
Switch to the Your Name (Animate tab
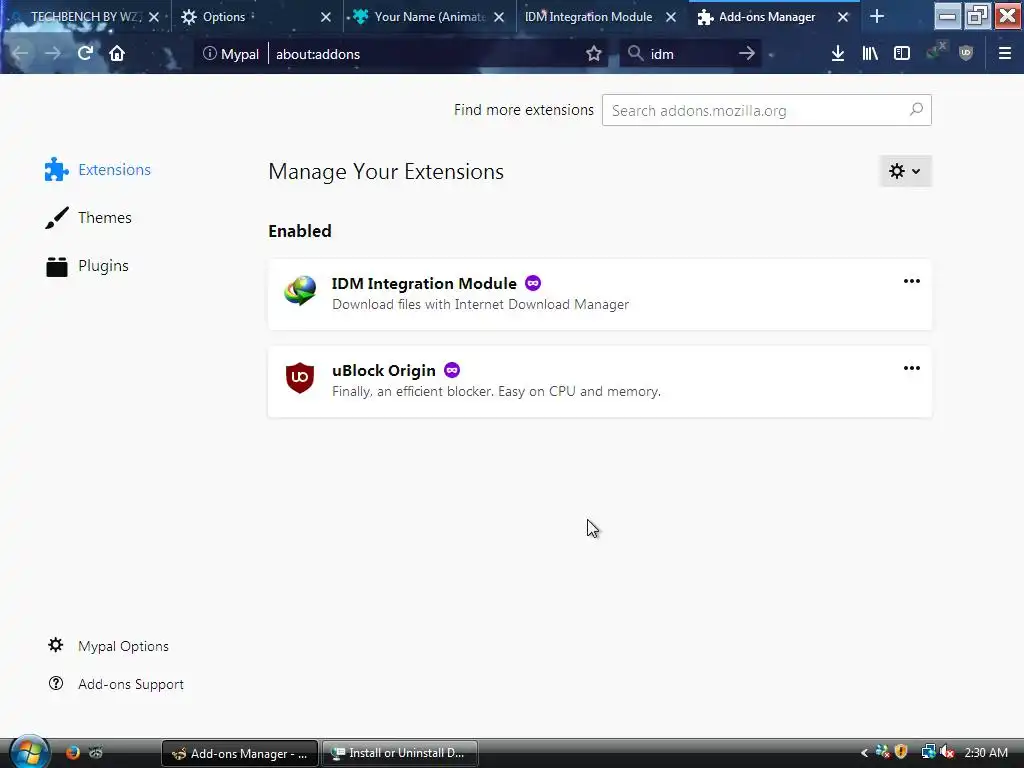[429, 17]
